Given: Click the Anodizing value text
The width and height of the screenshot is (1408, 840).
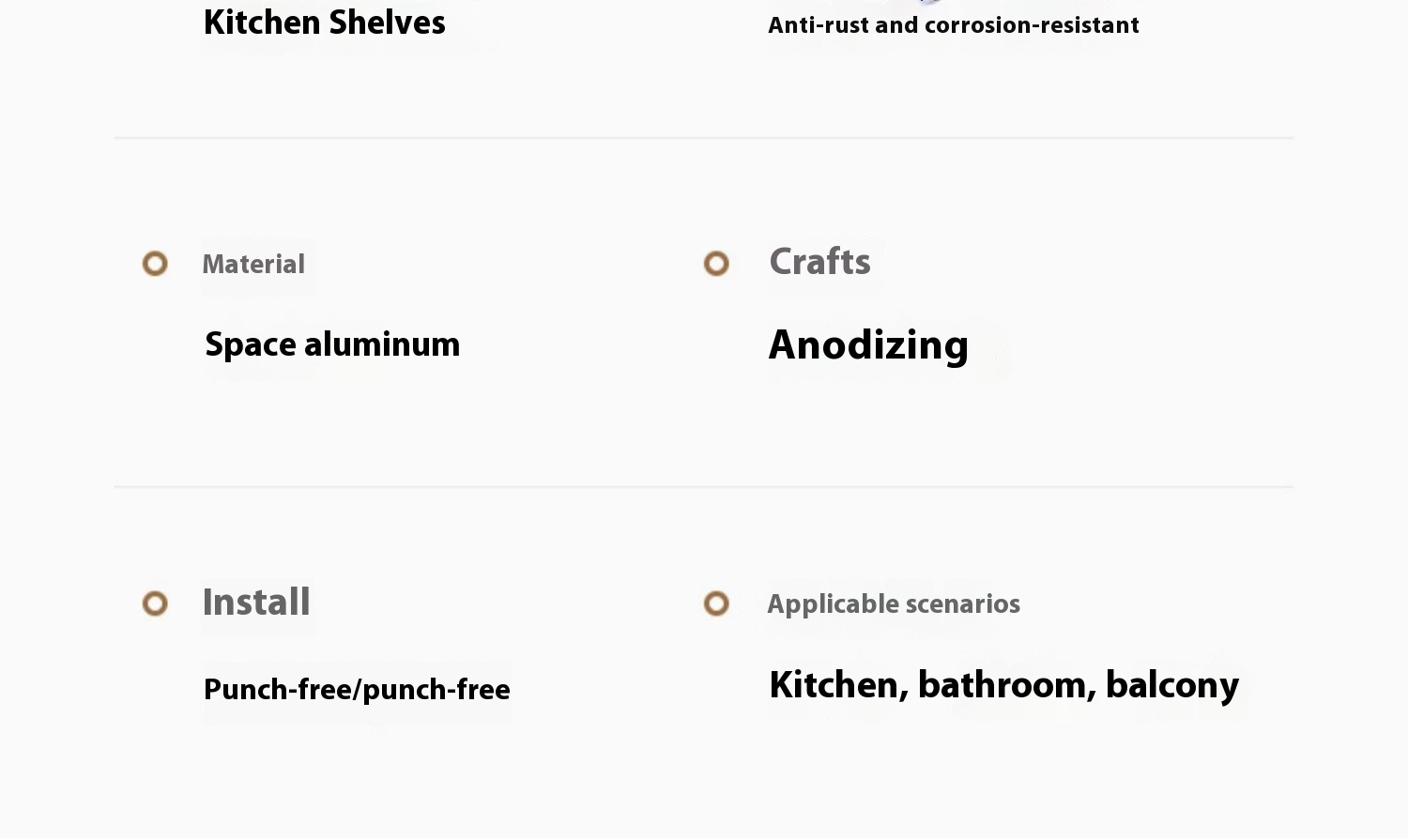Looking at the screenshot, I should (868, 346).
